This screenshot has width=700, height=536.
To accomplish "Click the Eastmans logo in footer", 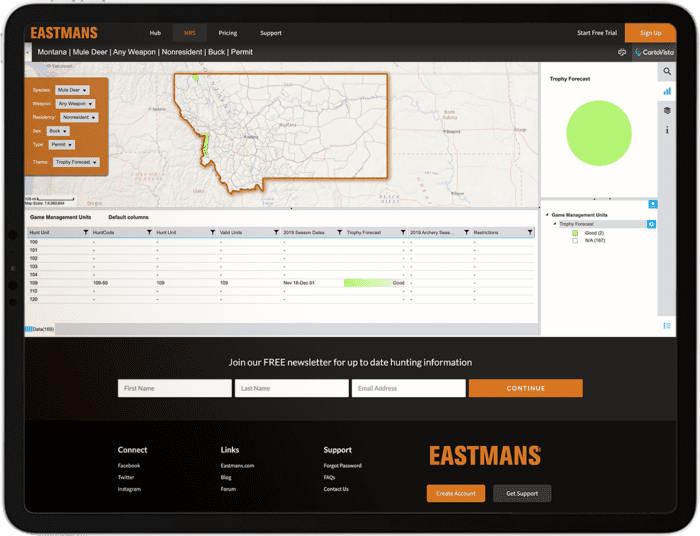I will tap(485, 456).
